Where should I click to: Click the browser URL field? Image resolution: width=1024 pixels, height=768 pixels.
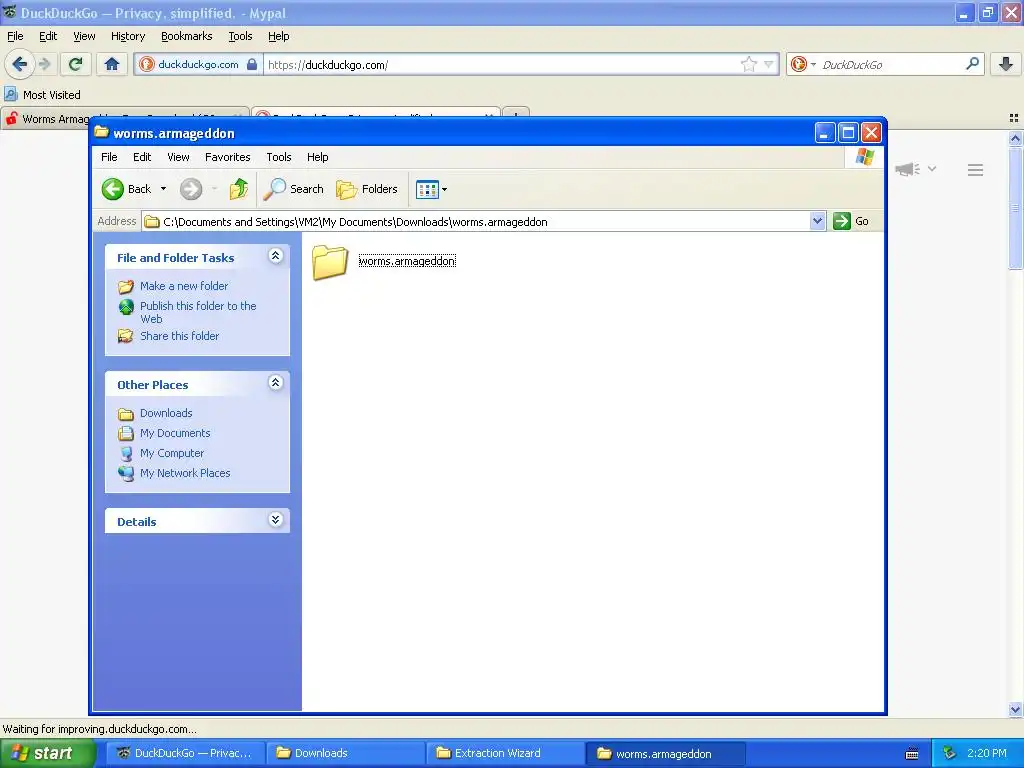coord(500,65)
